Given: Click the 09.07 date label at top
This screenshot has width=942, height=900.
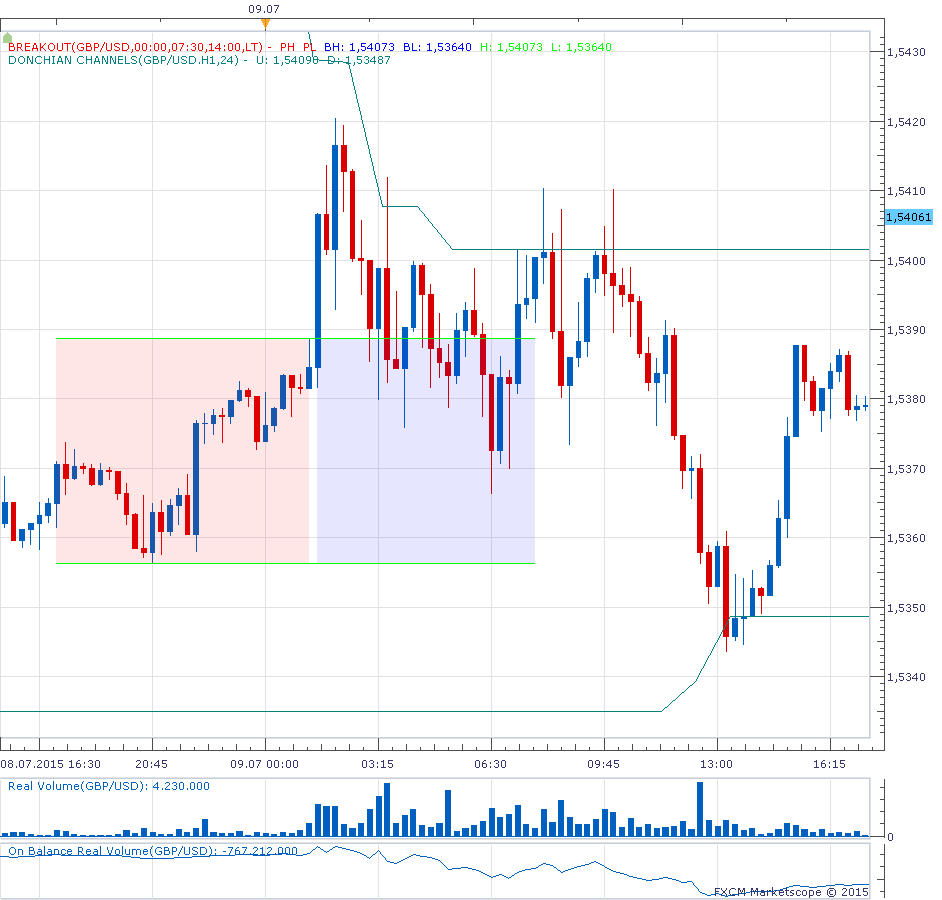Looking at the screenshot, I should click(264, 9).
